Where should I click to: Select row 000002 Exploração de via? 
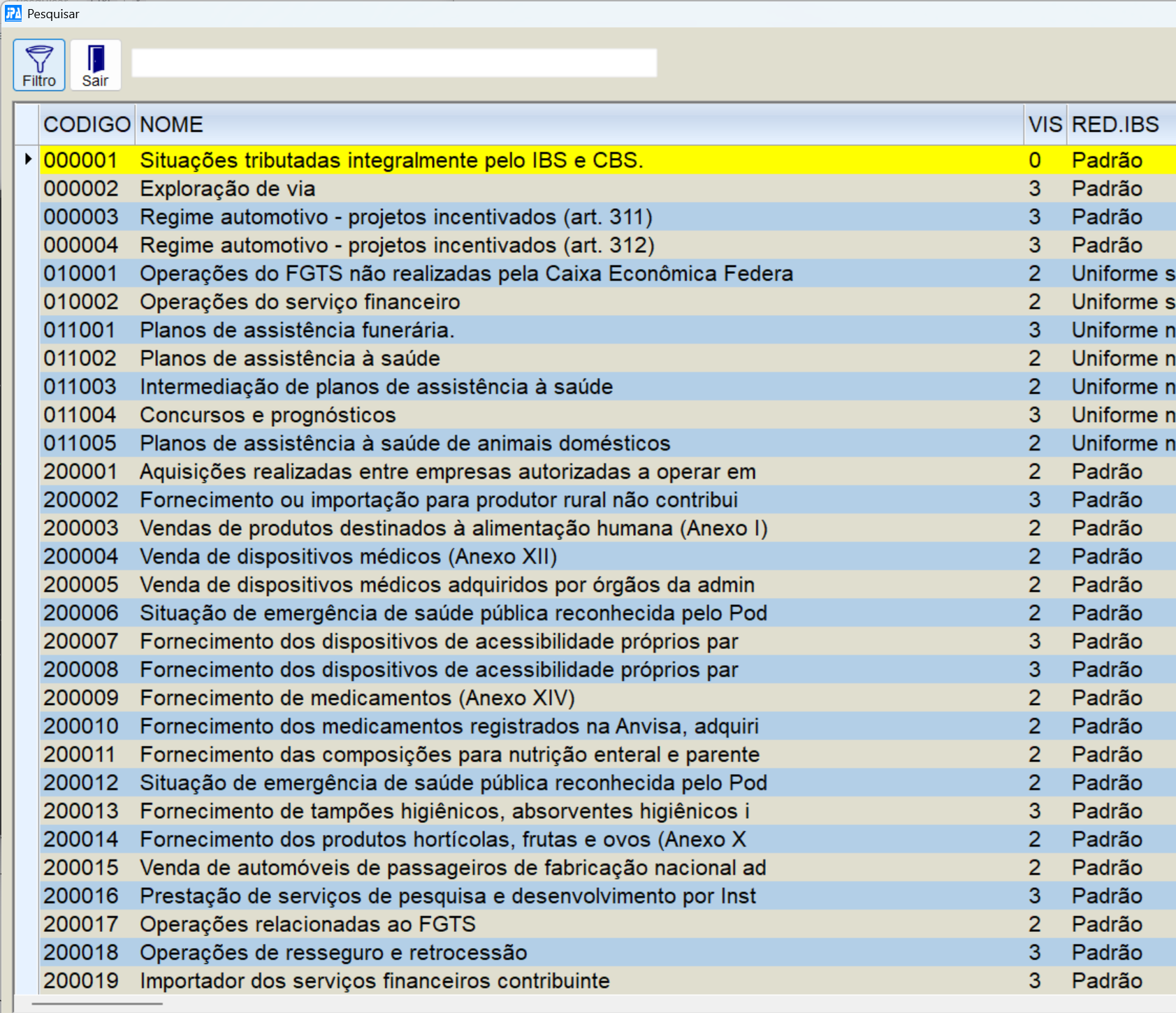click(228, 189)
